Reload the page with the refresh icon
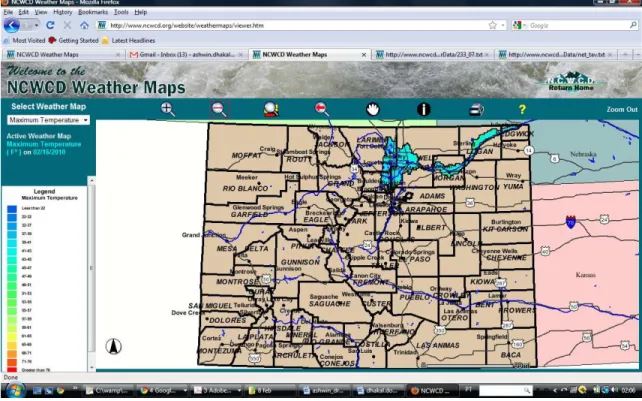 pyautogui.click(x=50, y=25)
